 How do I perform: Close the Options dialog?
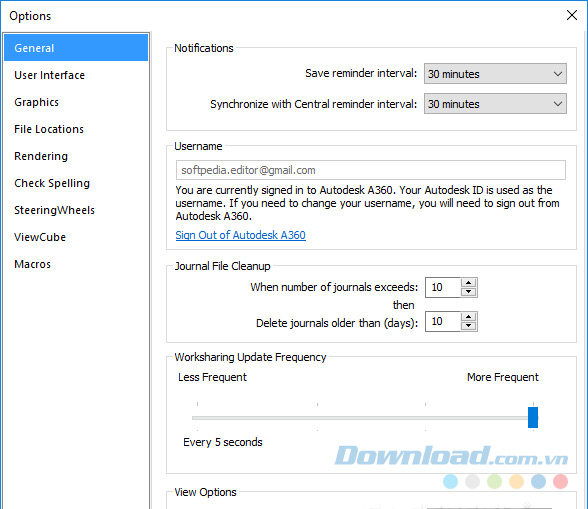coord(572,15)
